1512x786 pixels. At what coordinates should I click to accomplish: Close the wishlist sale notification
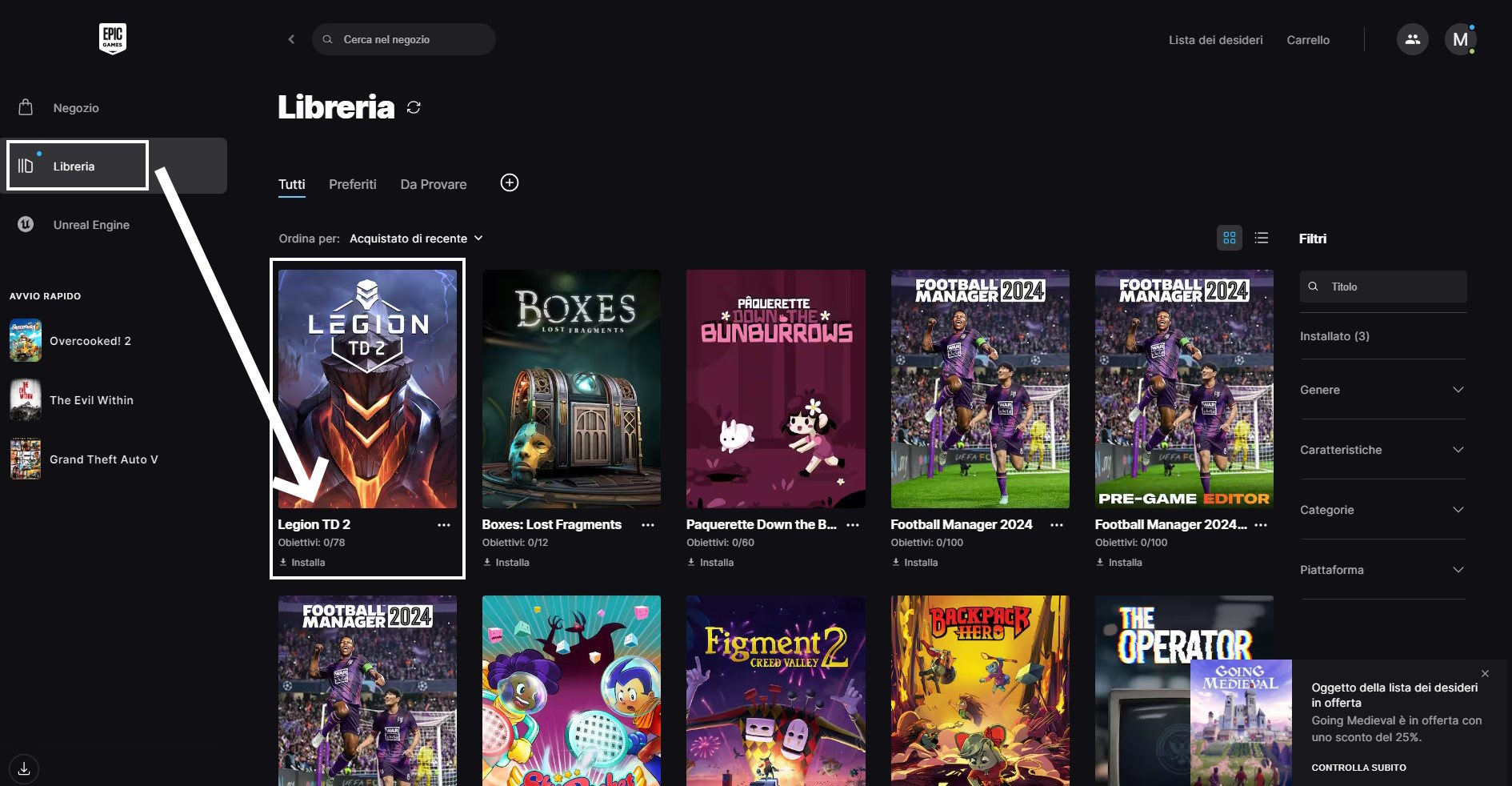tap(1485, 674)
